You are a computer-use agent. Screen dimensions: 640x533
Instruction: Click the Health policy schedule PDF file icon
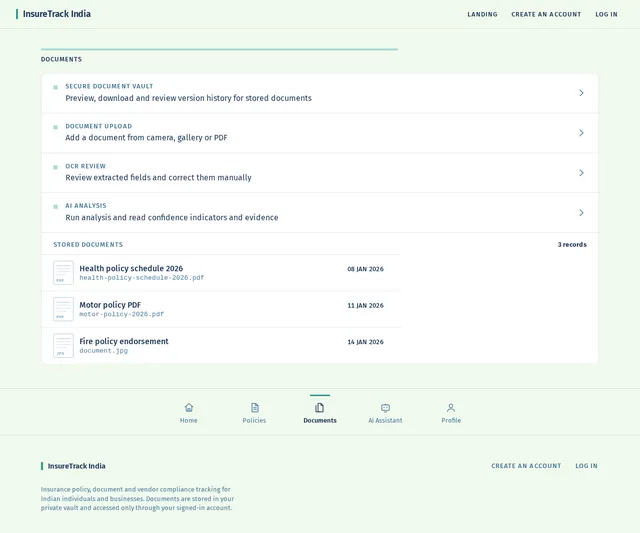coord(63,273)
